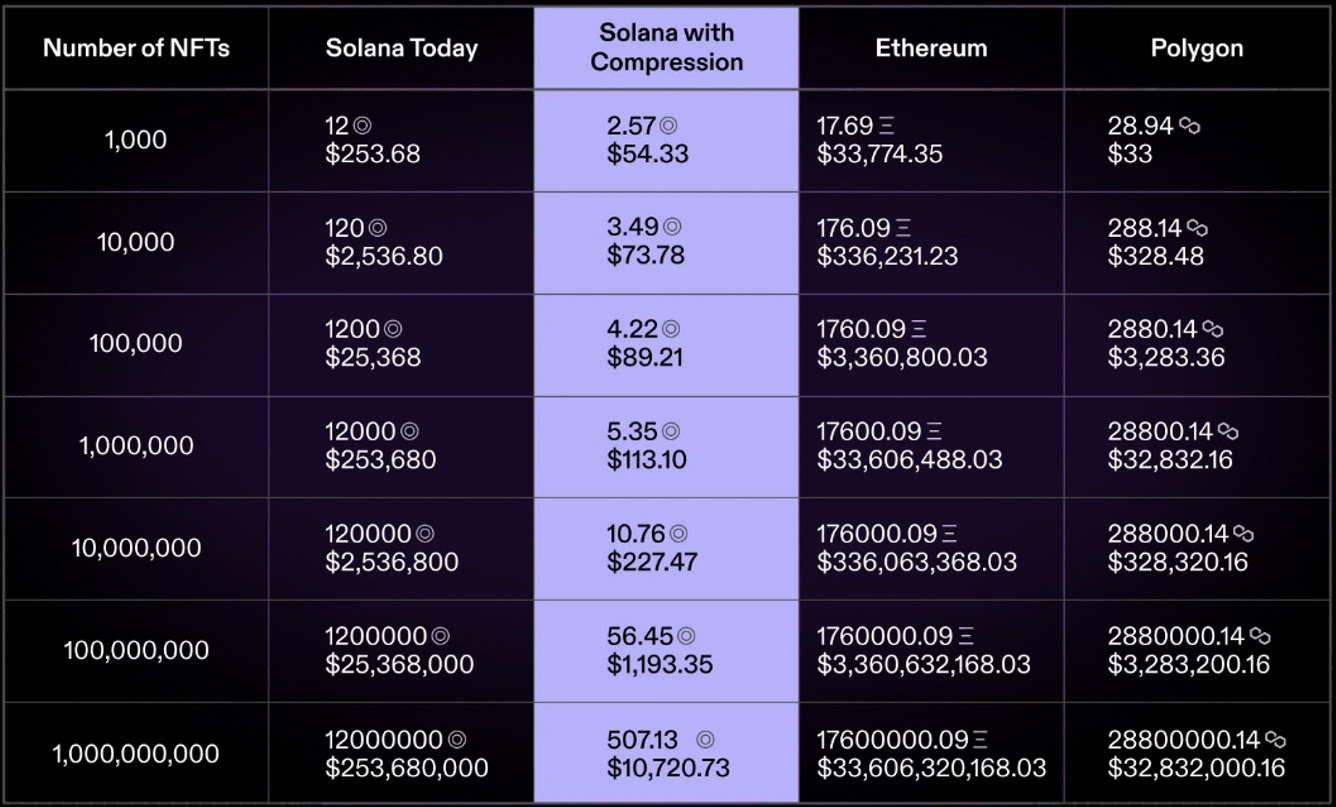Click the Solana symbol next to 12000
Viewport: 1336px width, 807px height.
click(x=410, y=432)
